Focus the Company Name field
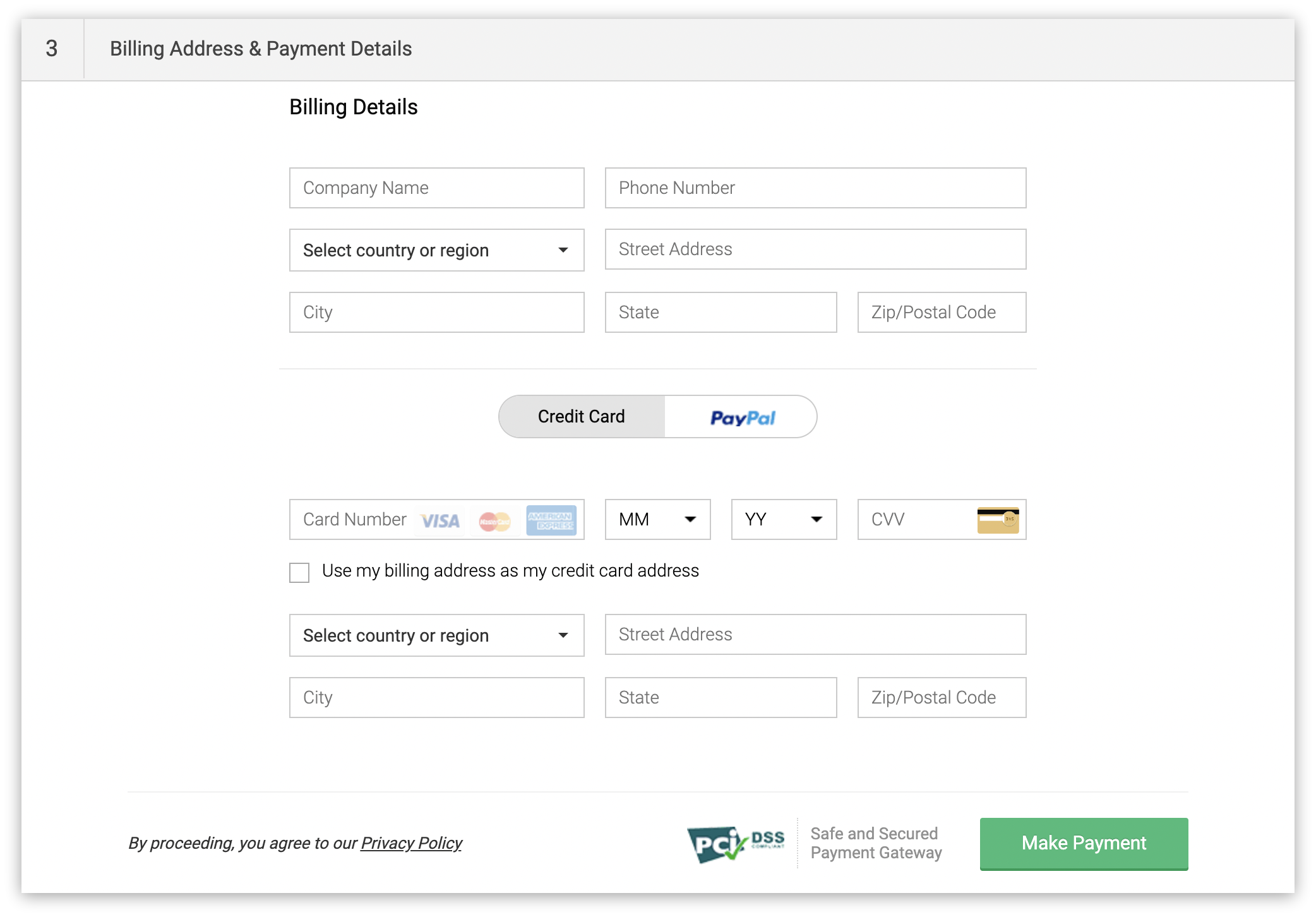This screenshot has width=1316, height=917. coord(437,188)
